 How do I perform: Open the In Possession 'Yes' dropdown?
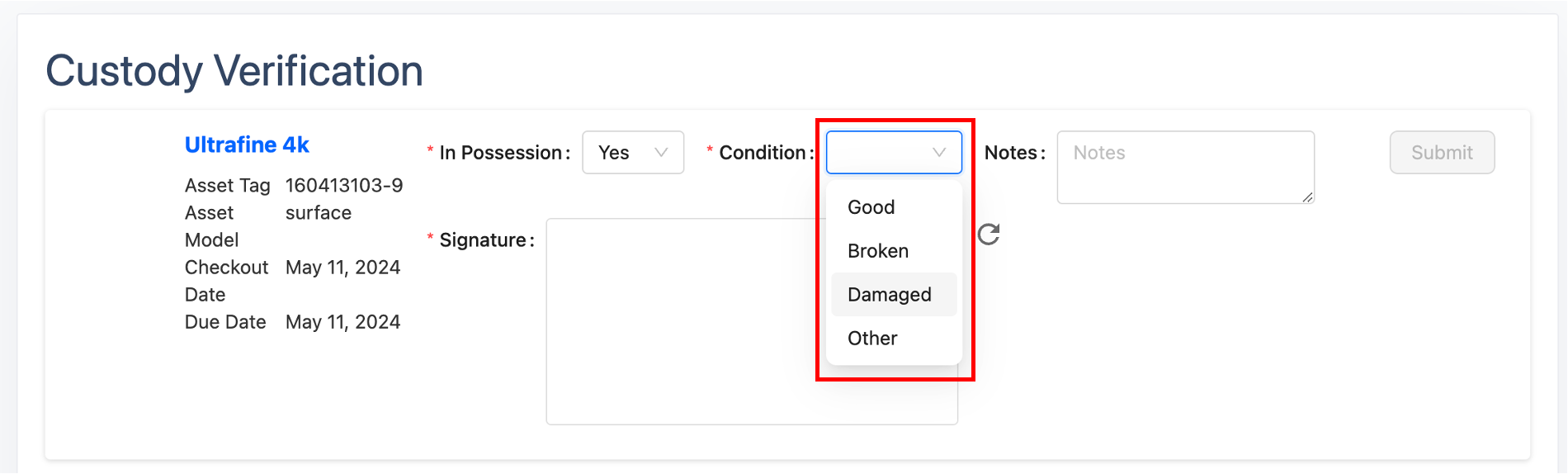click(x=632, y=153)
